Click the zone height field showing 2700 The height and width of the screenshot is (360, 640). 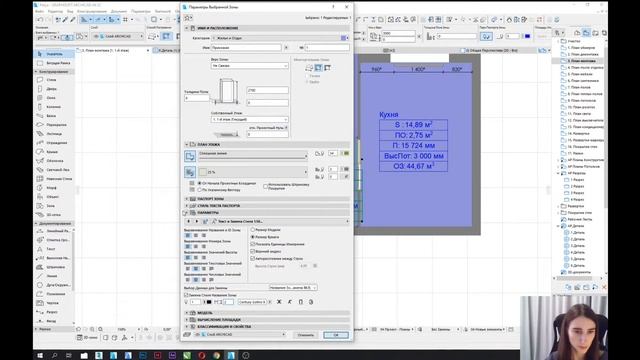pyautogui.click(x=267, y=90)
